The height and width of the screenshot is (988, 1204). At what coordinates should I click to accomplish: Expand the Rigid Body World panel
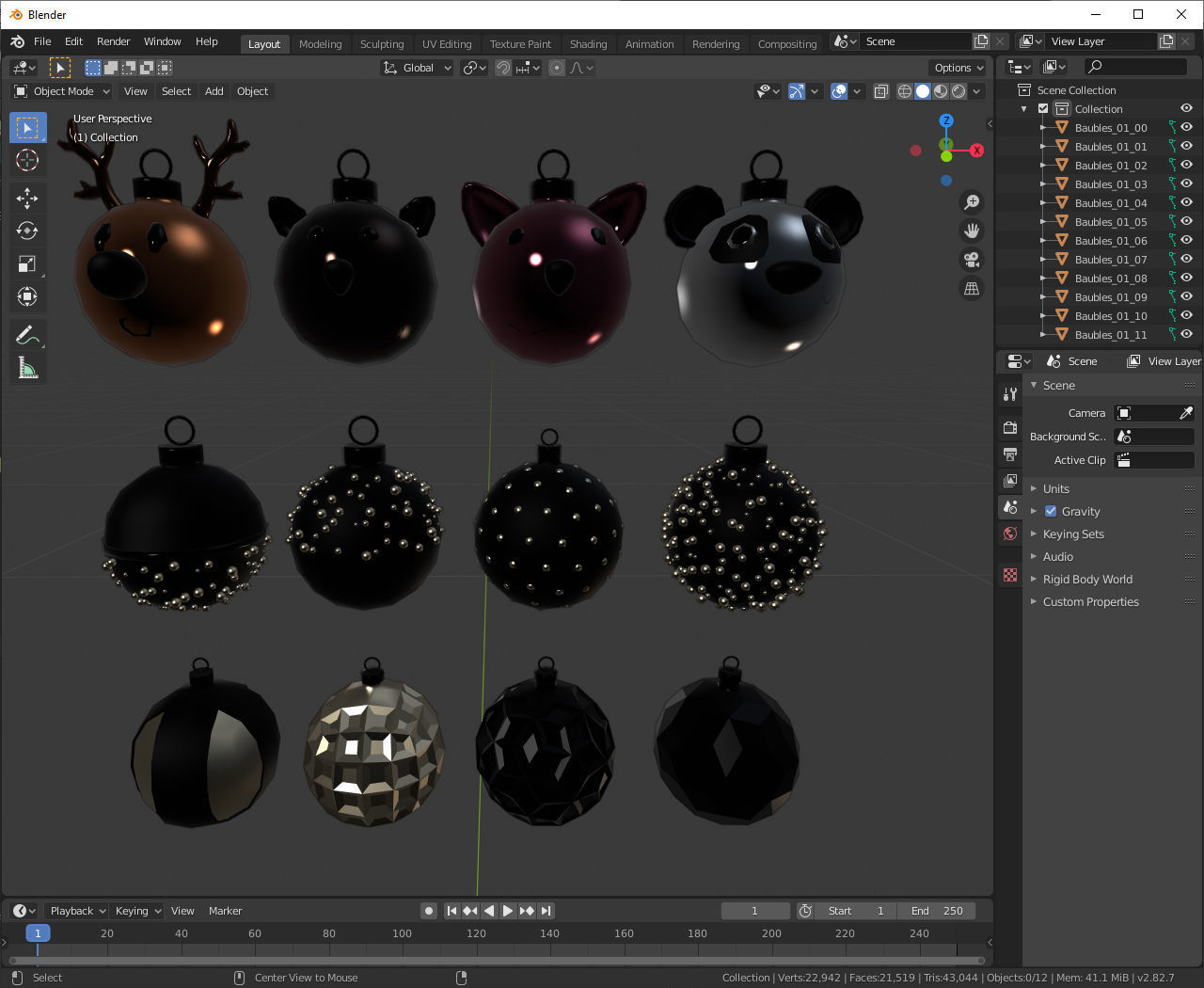(x=1086, y=579)
